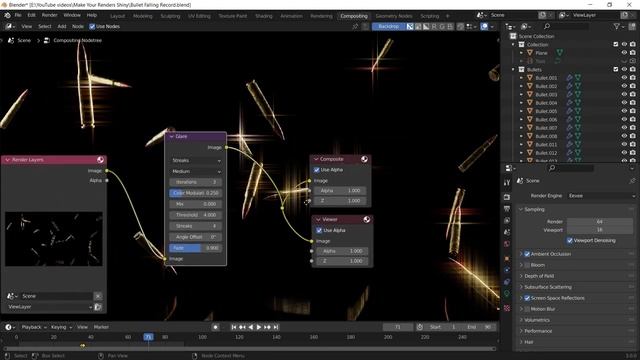The width and height of the screenshot is (640, 360).
Task: Open the Render properties tab
Action: pos(507,197)
